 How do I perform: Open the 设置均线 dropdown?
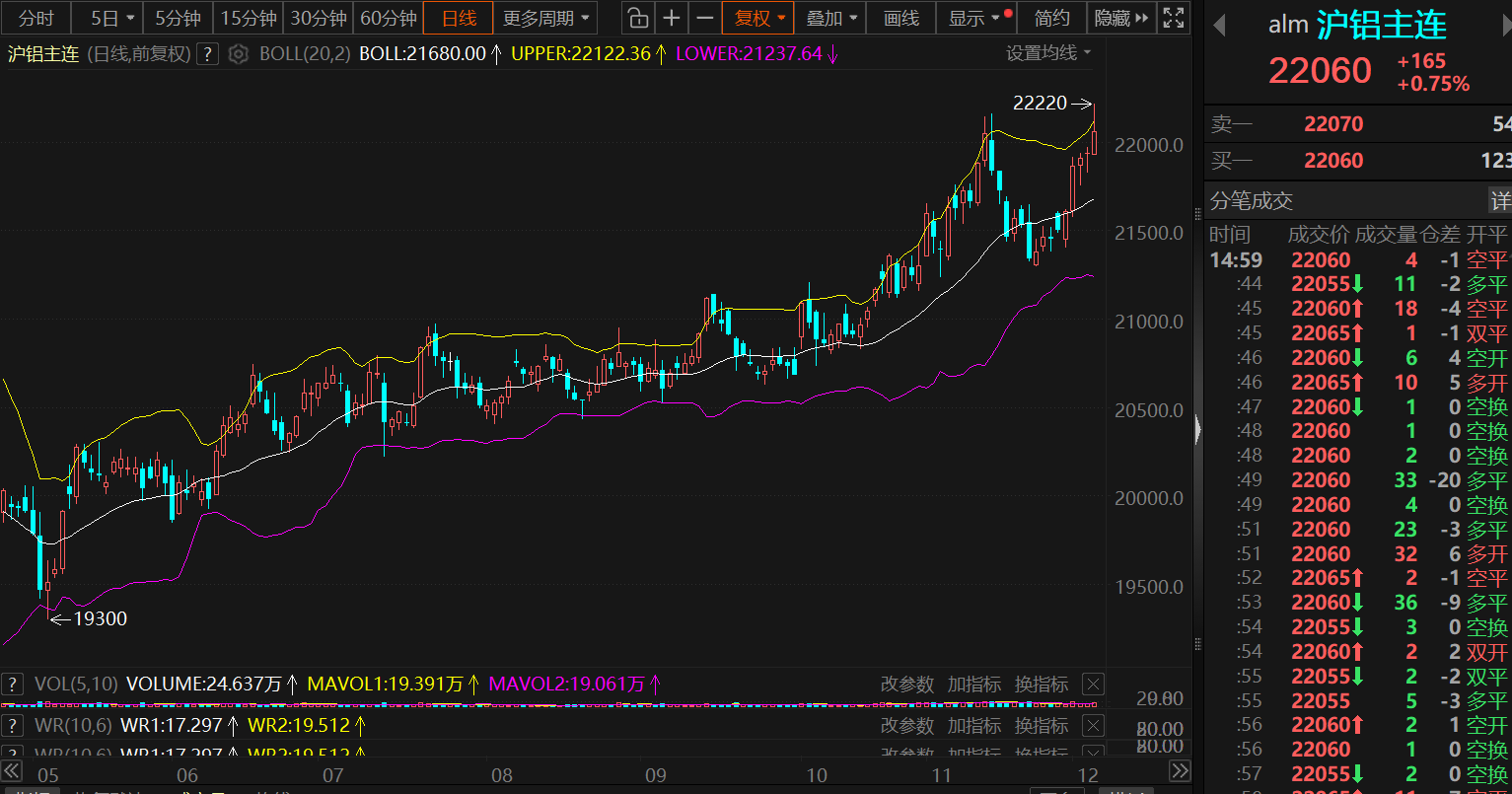pyautogui.click(x=1048, y=53)
